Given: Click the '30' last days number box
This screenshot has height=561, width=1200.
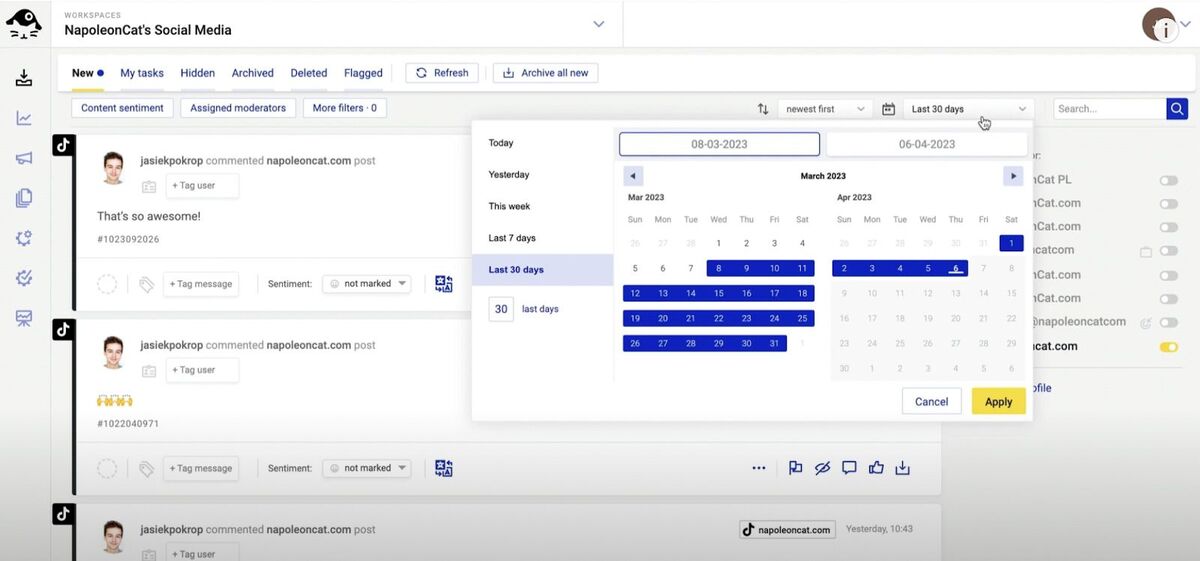Looking at the screenshot, I should click(501, 309).
